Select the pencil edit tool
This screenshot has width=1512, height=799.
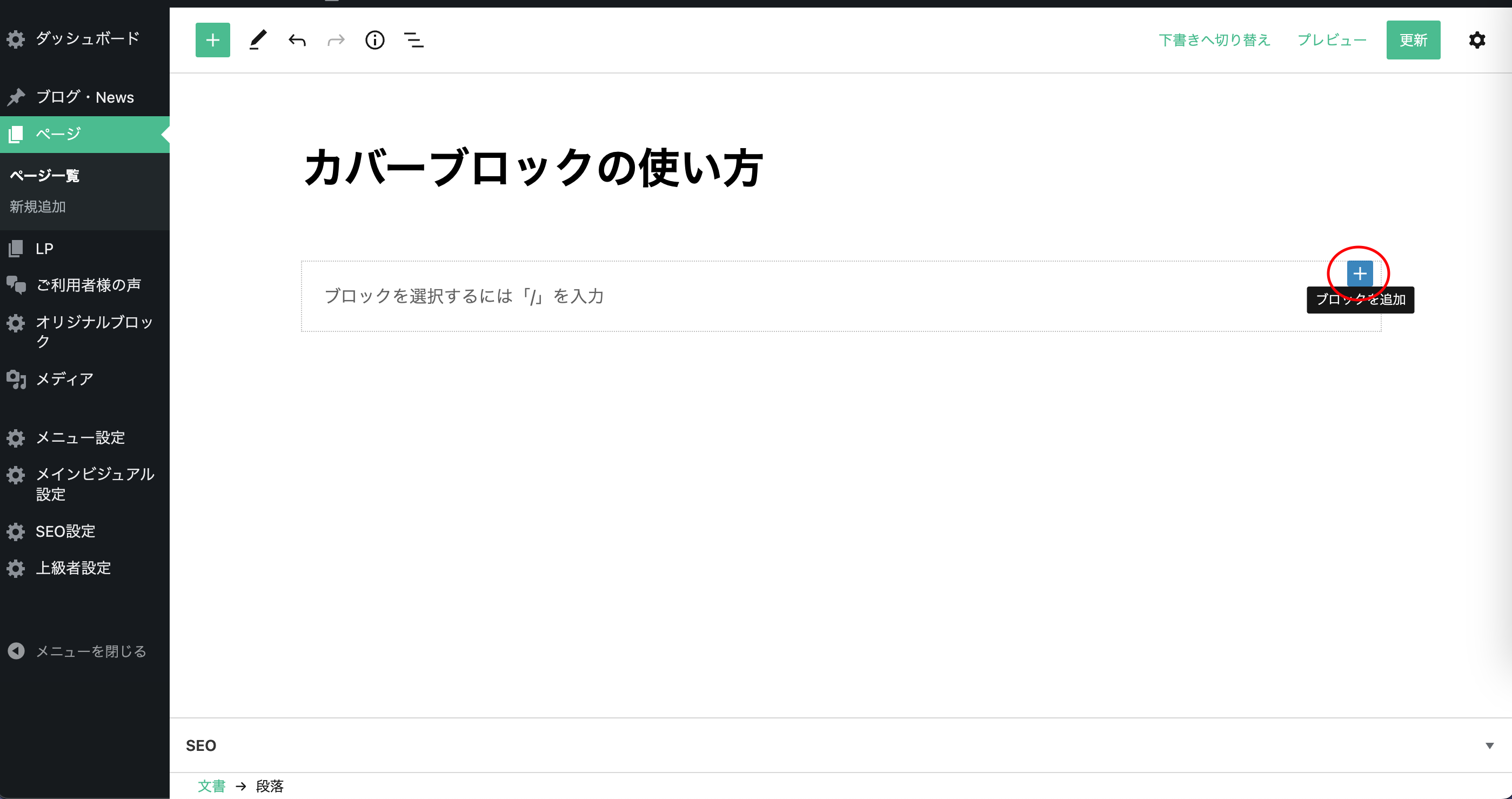(x=258, y=40)
